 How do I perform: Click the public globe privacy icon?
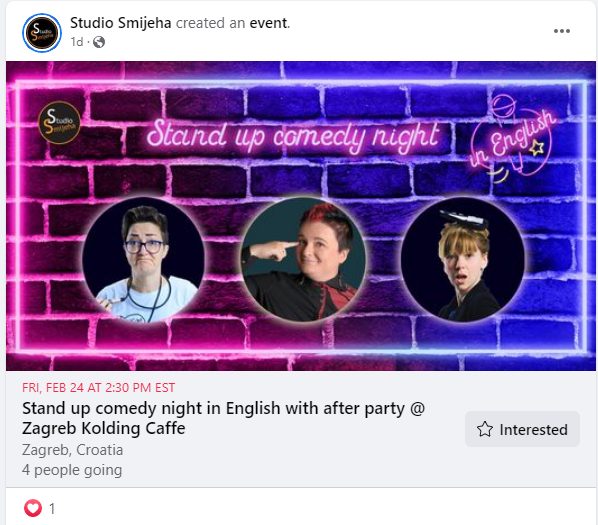[x=99, y=42]
